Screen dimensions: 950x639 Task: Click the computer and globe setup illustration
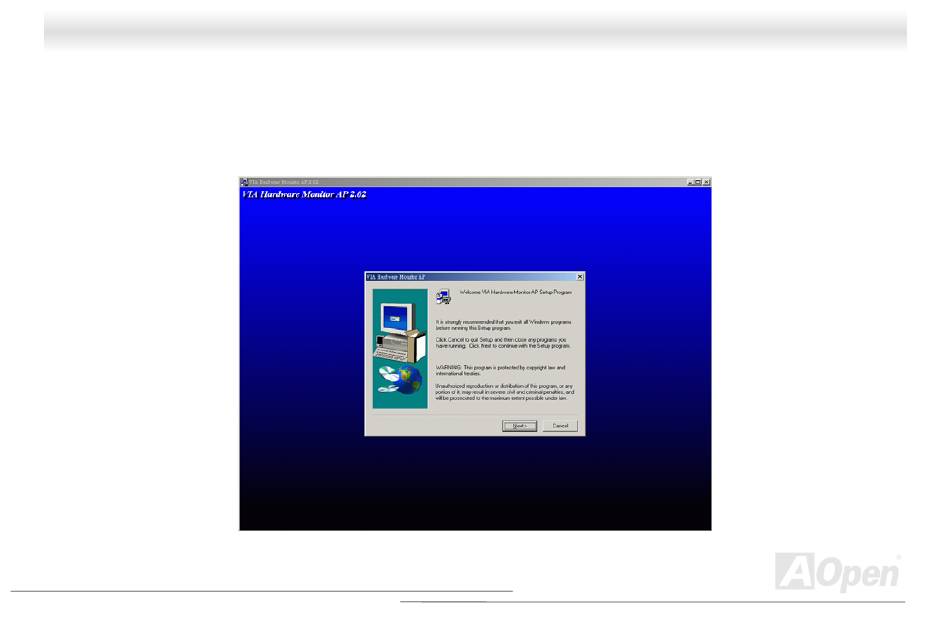tap(400, 348)
